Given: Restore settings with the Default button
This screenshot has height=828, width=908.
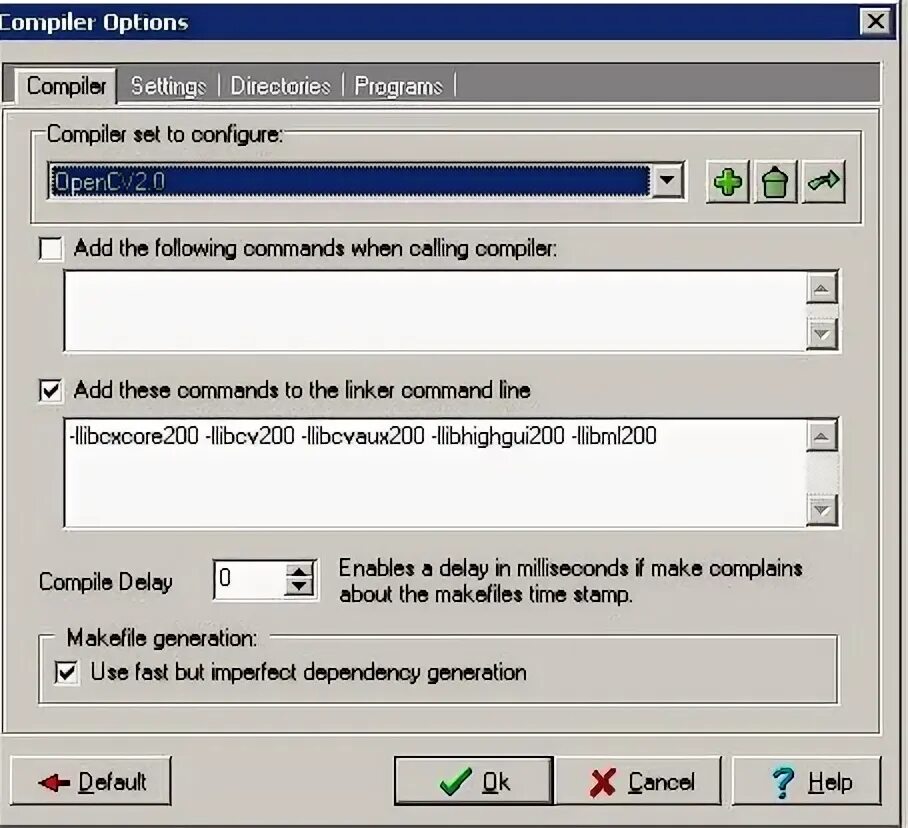Looking at the screenshot, I should [x=90, y=781].
